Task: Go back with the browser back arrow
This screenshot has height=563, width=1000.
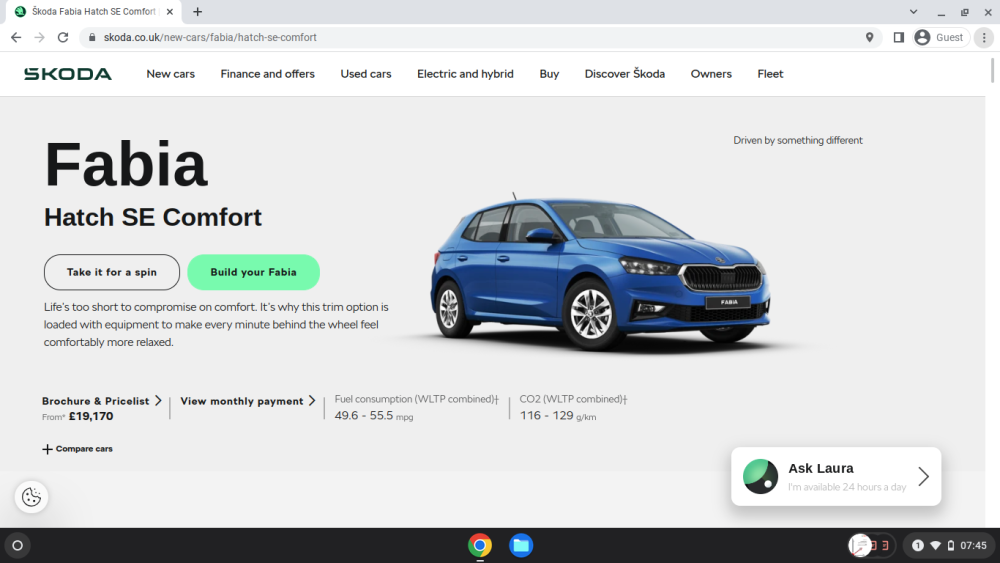Action: point(16,38)
